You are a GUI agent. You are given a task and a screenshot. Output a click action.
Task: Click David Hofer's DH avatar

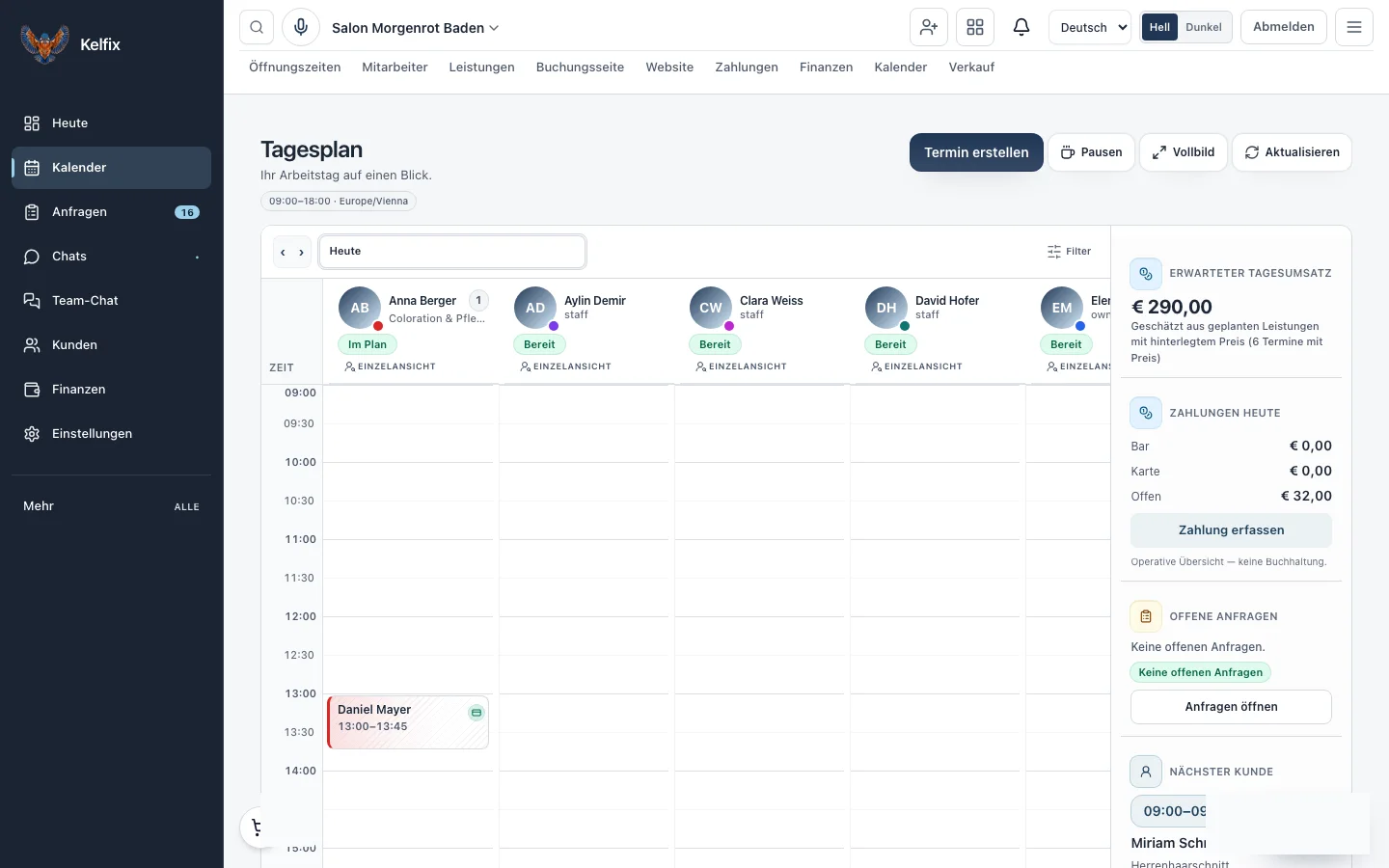pos(886,308)
